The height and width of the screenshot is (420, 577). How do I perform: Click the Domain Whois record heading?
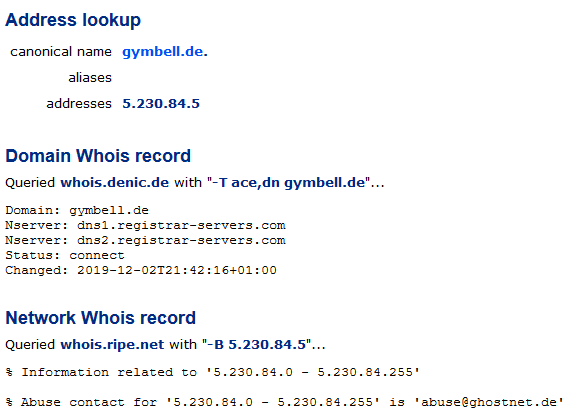[x=98, y=156]
